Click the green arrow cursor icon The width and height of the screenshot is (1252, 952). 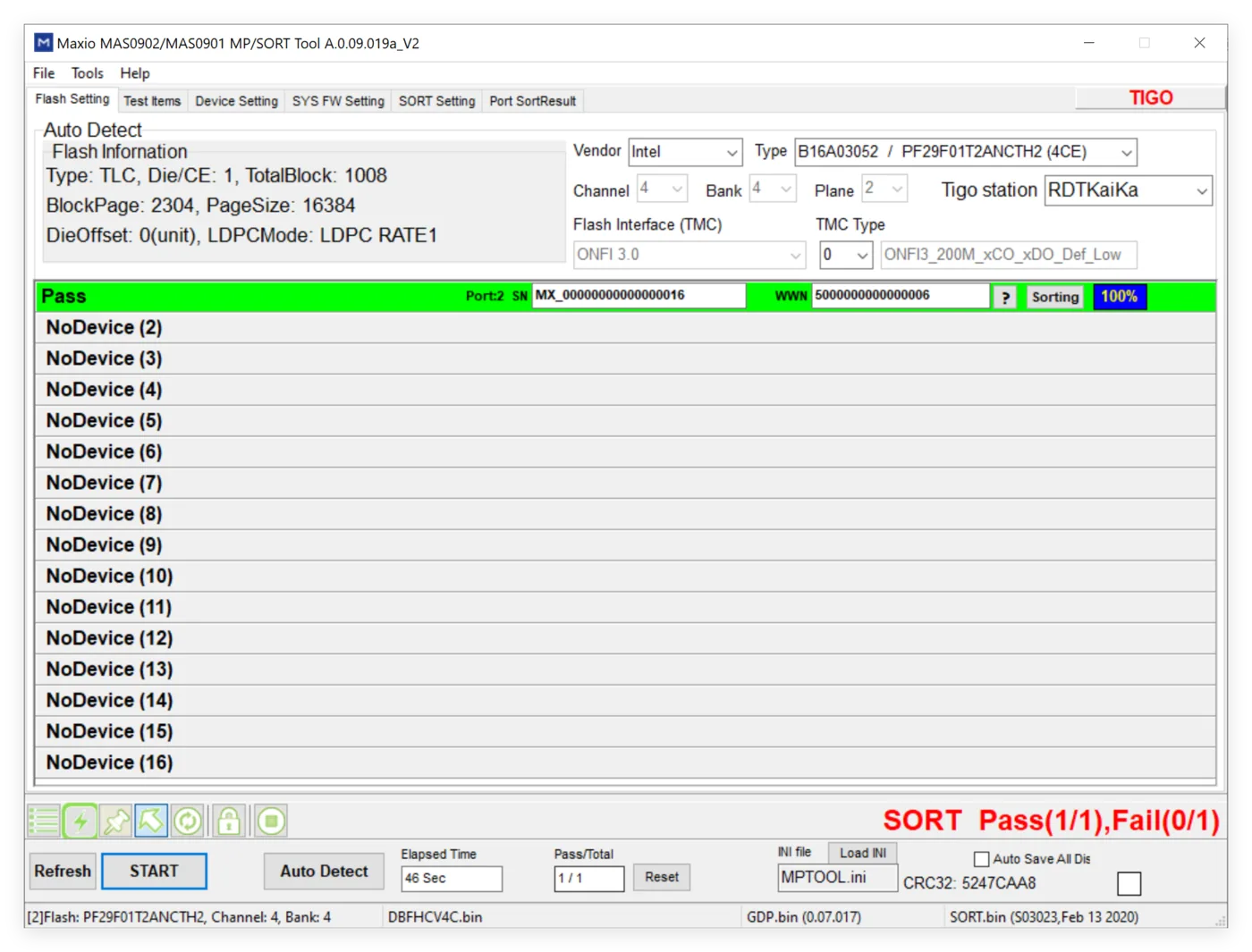(151, 821)
